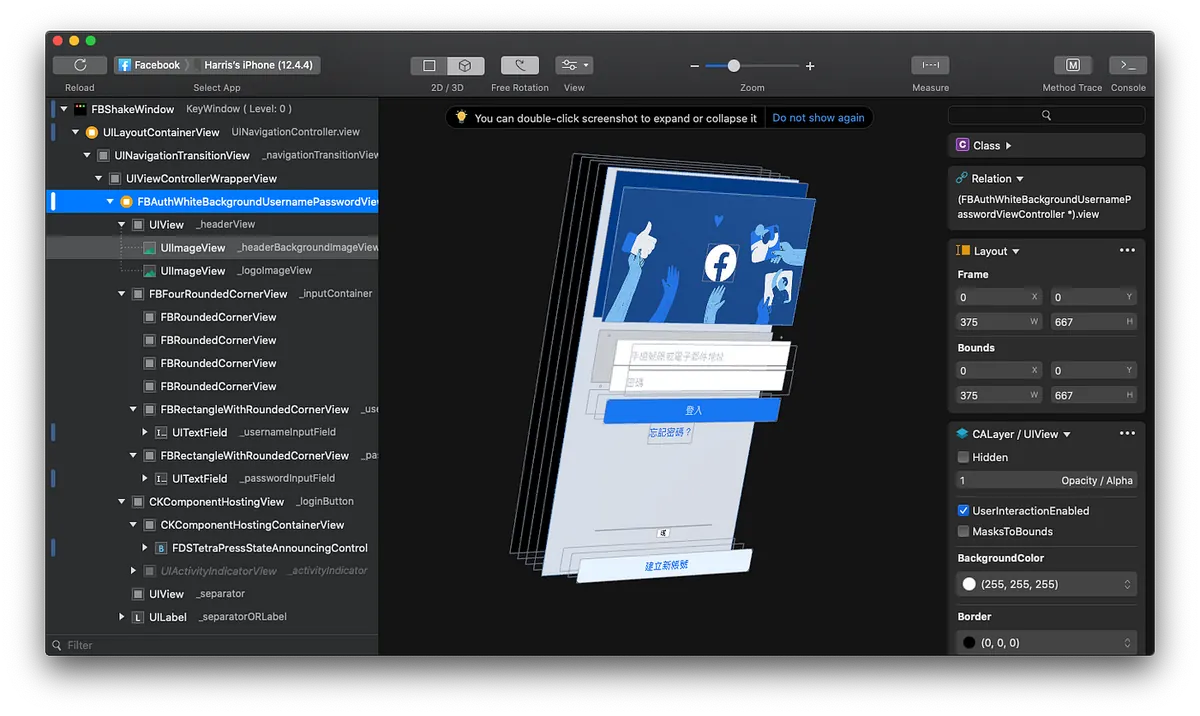Open the Measure tool

(930, 65)
